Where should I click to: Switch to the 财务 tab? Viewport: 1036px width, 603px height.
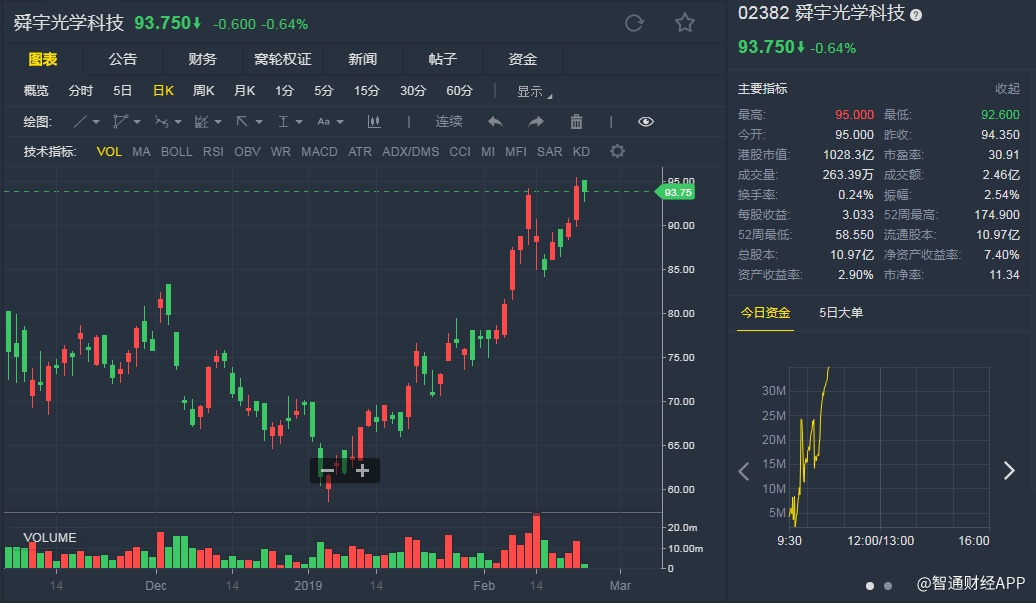(x=202, y=59)
